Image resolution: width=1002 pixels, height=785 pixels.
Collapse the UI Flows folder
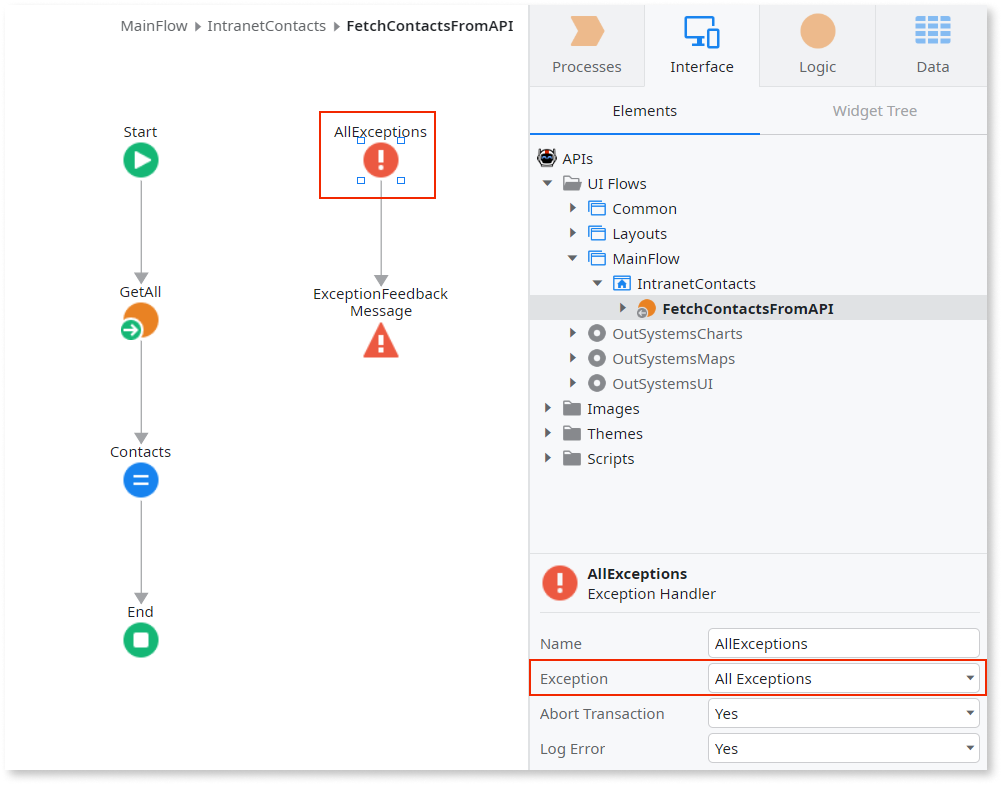point(548,184)
